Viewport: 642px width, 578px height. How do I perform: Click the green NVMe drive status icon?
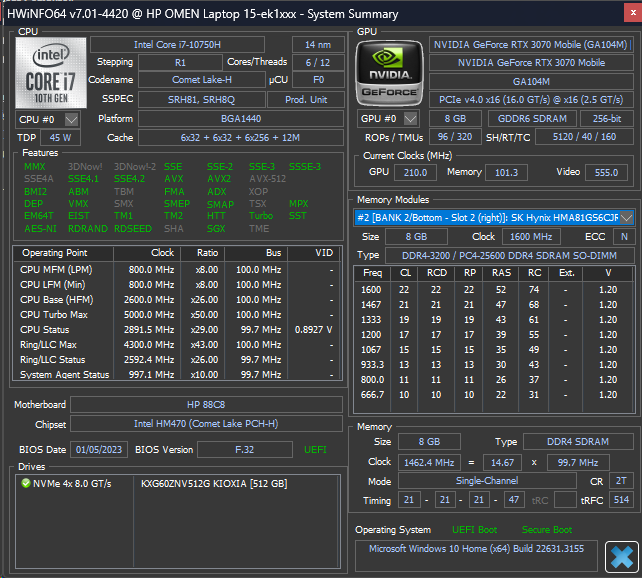pyautogui.click(x=26, y=483)
